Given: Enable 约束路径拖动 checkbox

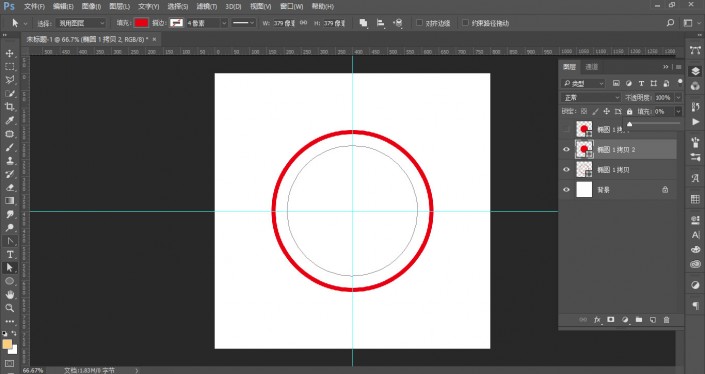Looking at the screenshot, I should pos(465,23).
